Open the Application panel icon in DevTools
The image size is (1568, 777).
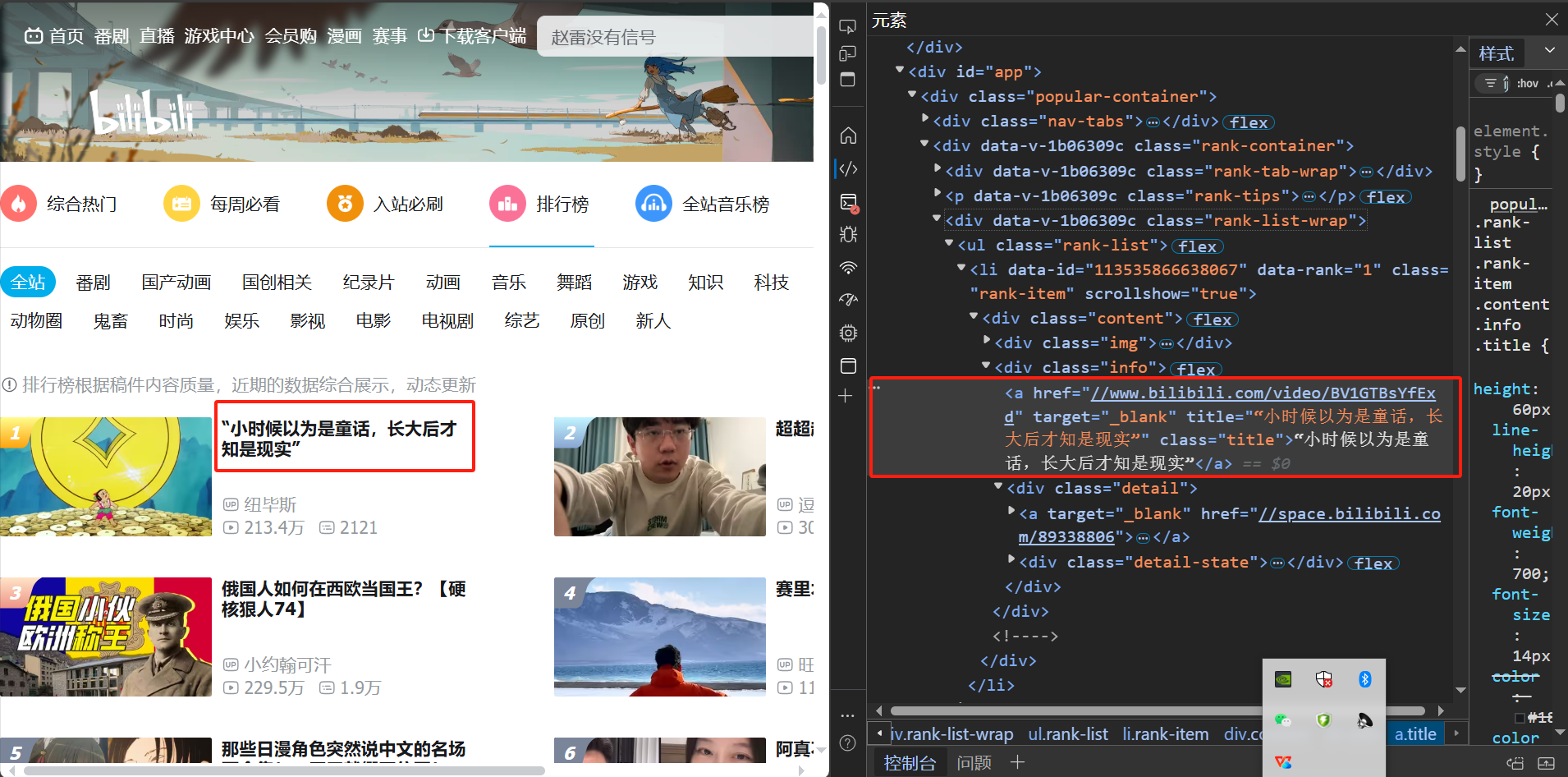(x=848, y=366)
